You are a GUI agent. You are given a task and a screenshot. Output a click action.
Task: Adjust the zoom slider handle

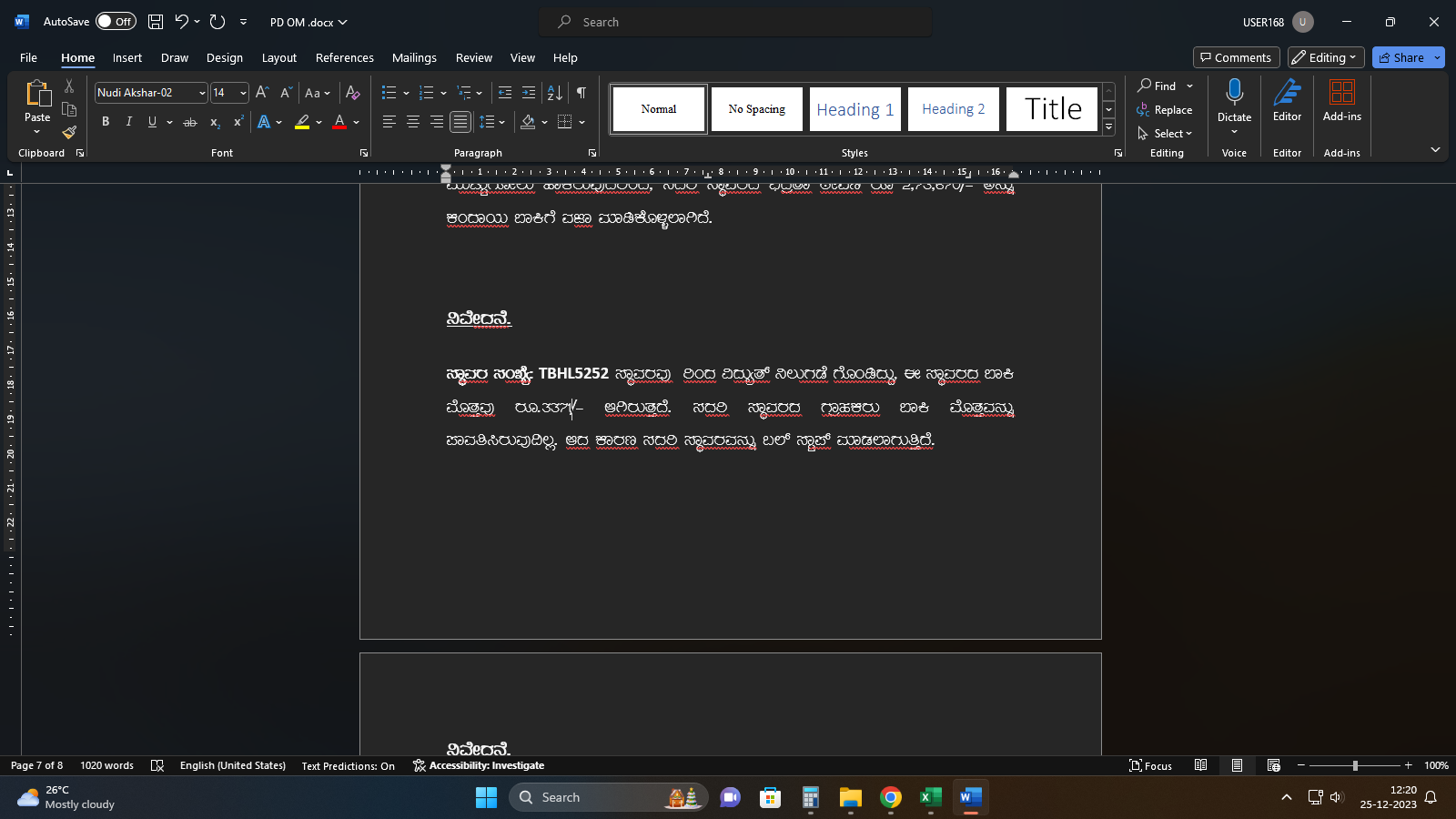point(1355,765)
